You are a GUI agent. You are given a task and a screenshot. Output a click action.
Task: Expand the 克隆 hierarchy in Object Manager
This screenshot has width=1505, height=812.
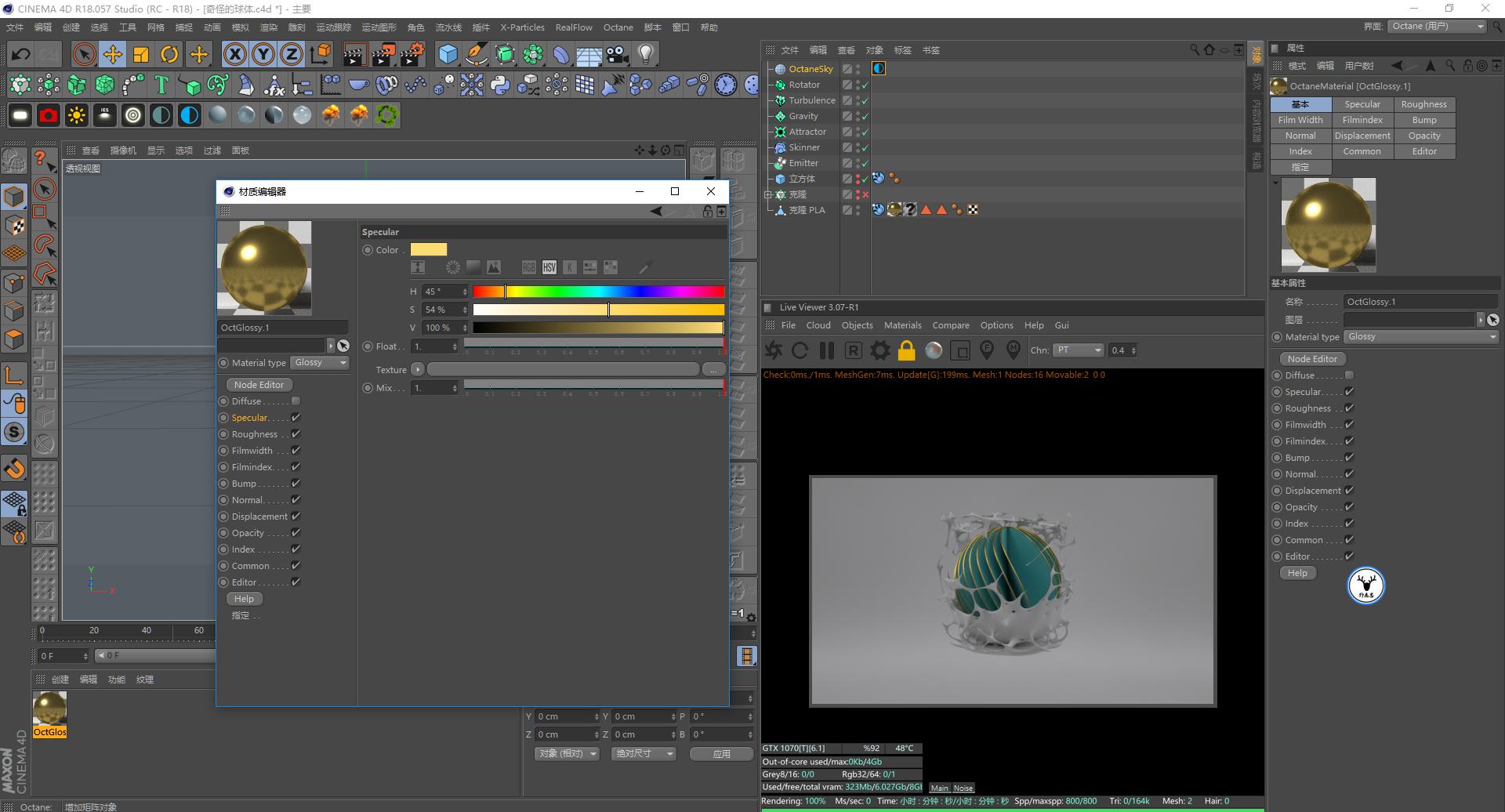770,194
